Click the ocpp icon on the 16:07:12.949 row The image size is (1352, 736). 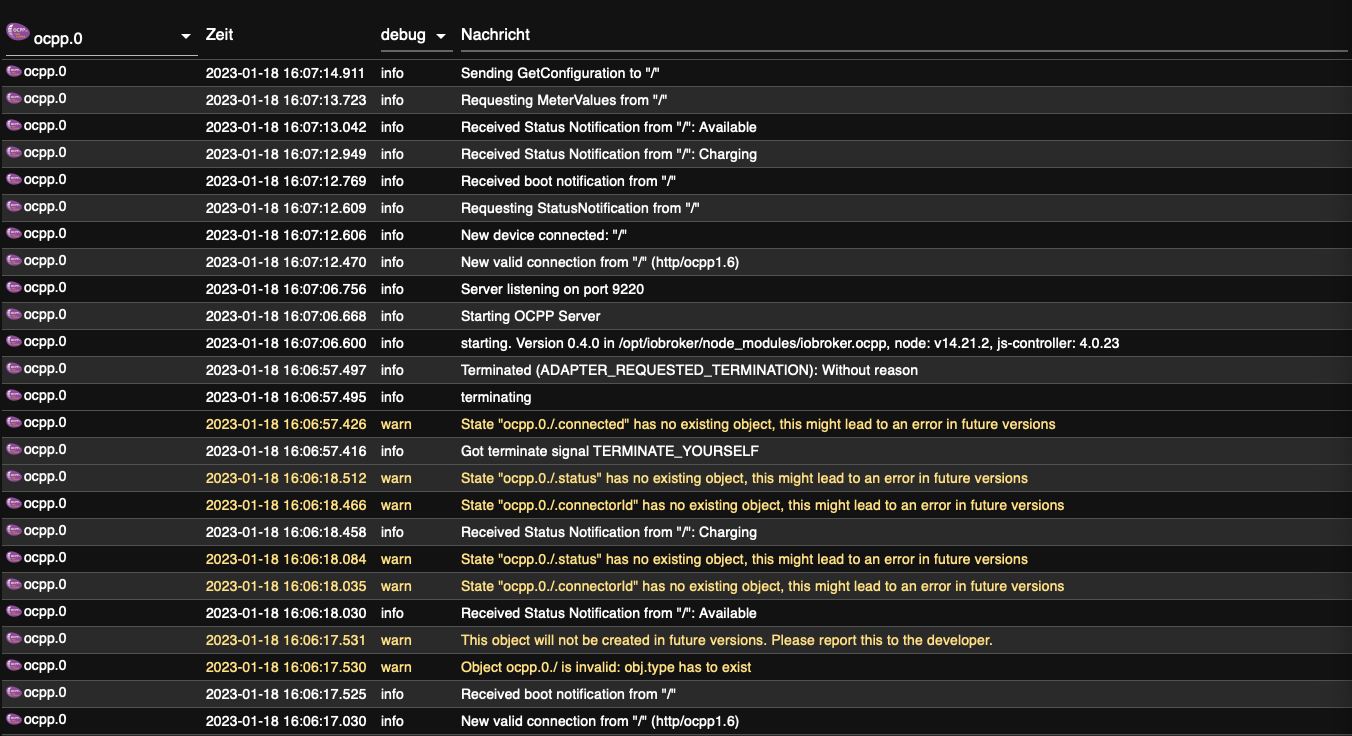[14, 153]
